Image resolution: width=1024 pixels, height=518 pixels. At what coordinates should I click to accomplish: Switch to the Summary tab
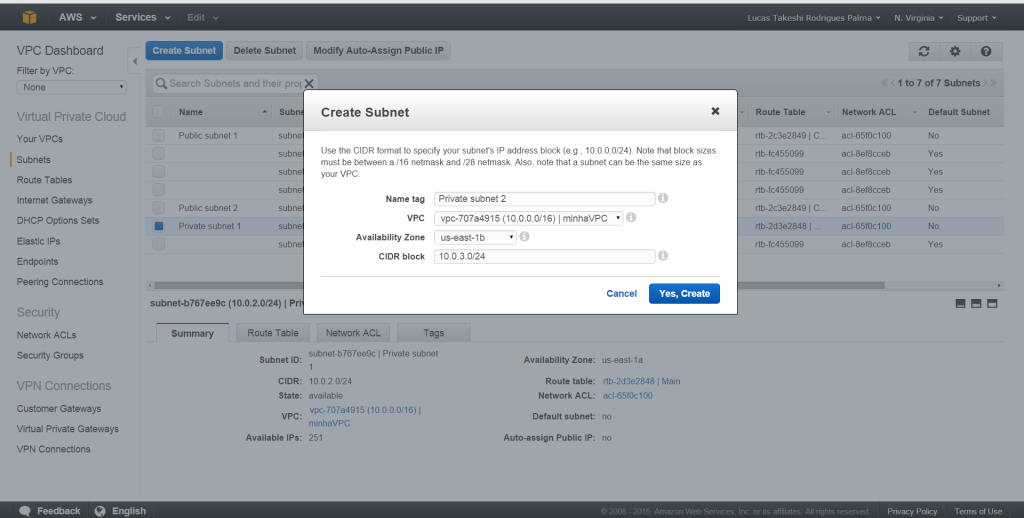tap(192, 333)
